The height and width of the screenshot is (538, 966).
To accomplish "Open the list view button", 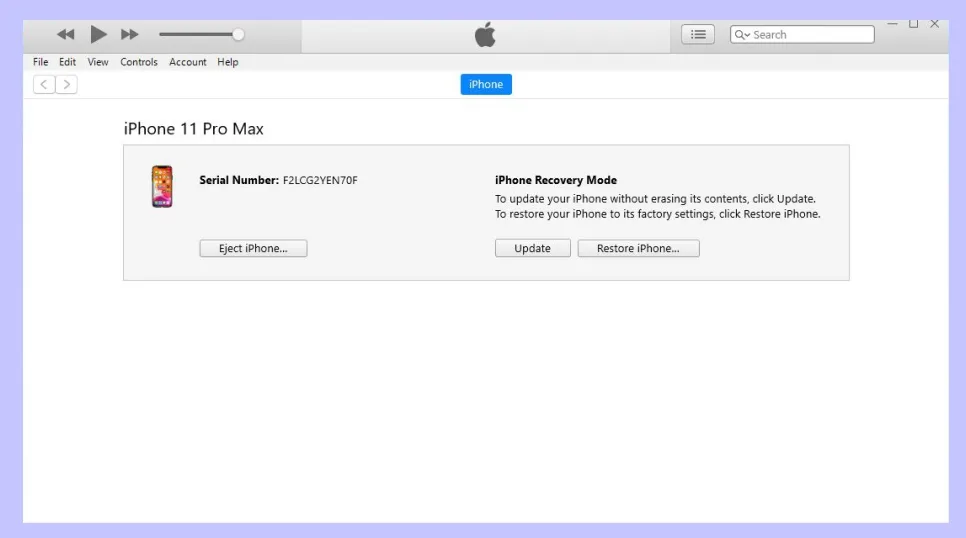I will click(x=698, y=35).
